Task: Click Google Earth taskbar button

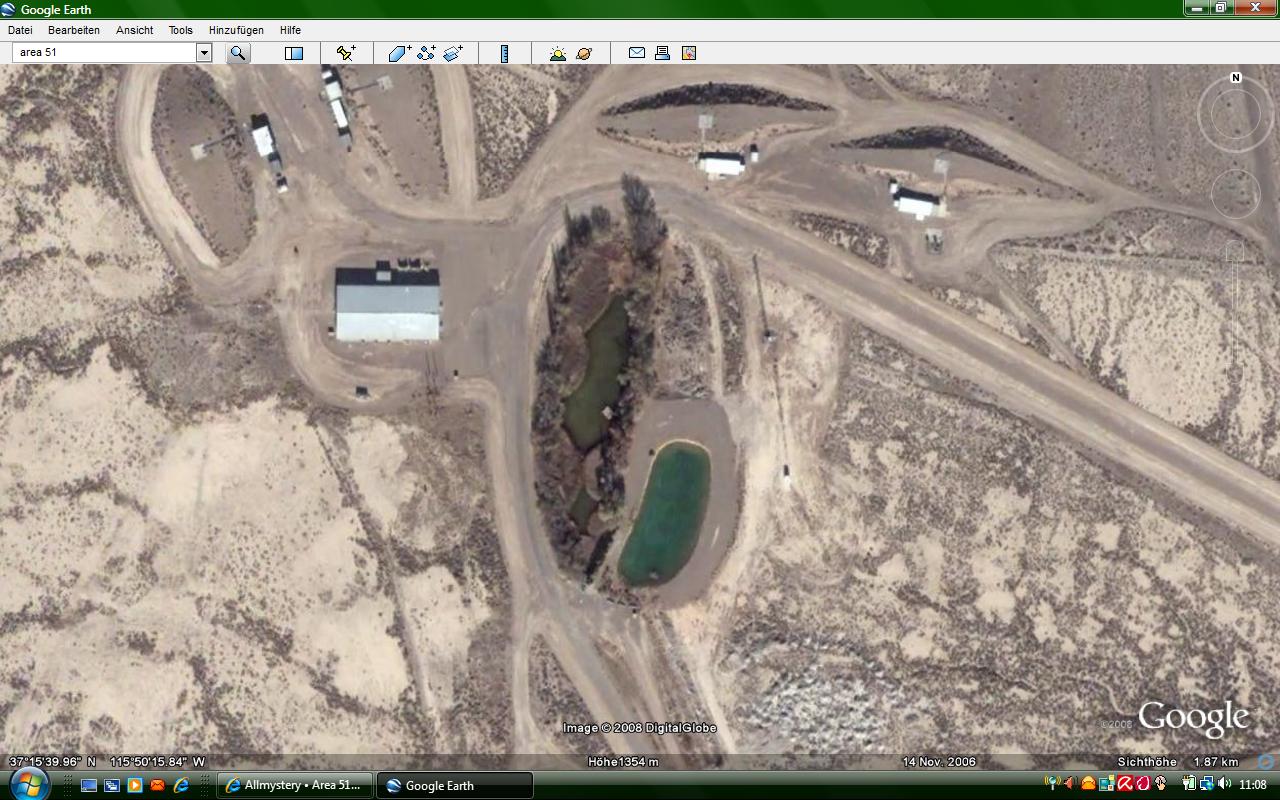Action: tap(454, 785)
